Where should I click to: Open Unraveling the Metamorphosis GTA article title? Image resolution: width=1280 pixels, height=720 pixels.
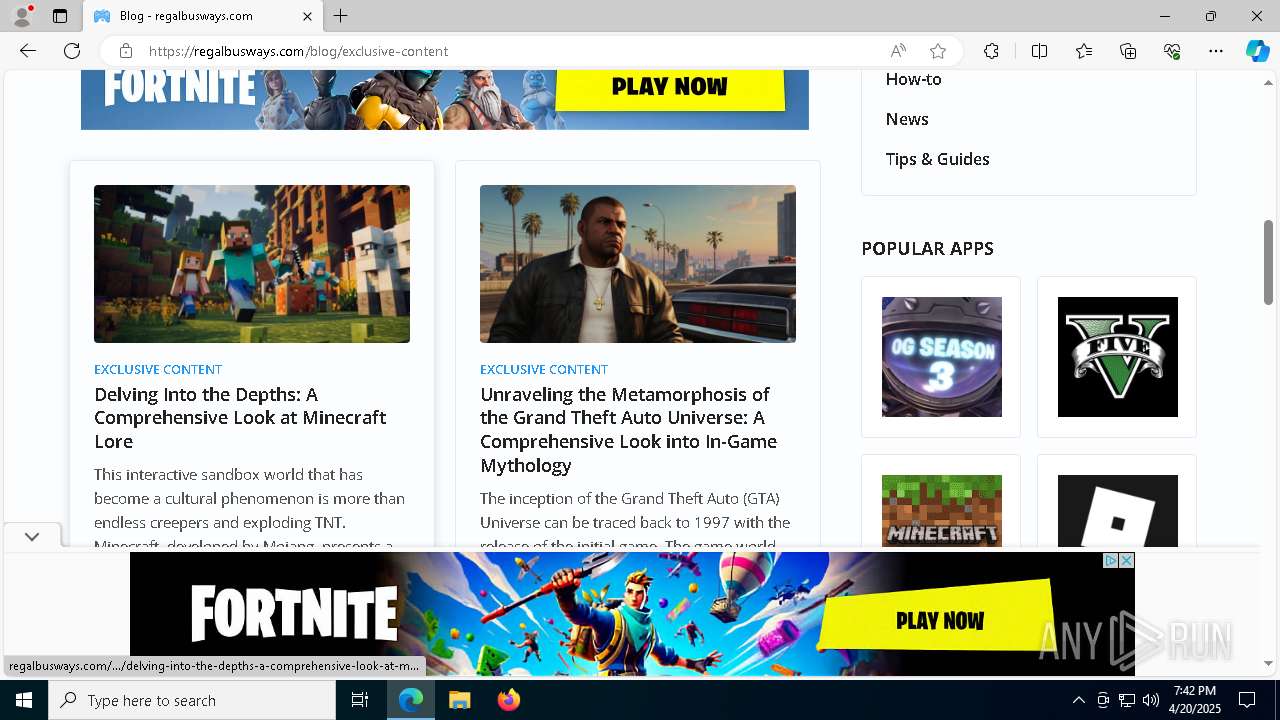pyautogui.click(x=628, y=430)
